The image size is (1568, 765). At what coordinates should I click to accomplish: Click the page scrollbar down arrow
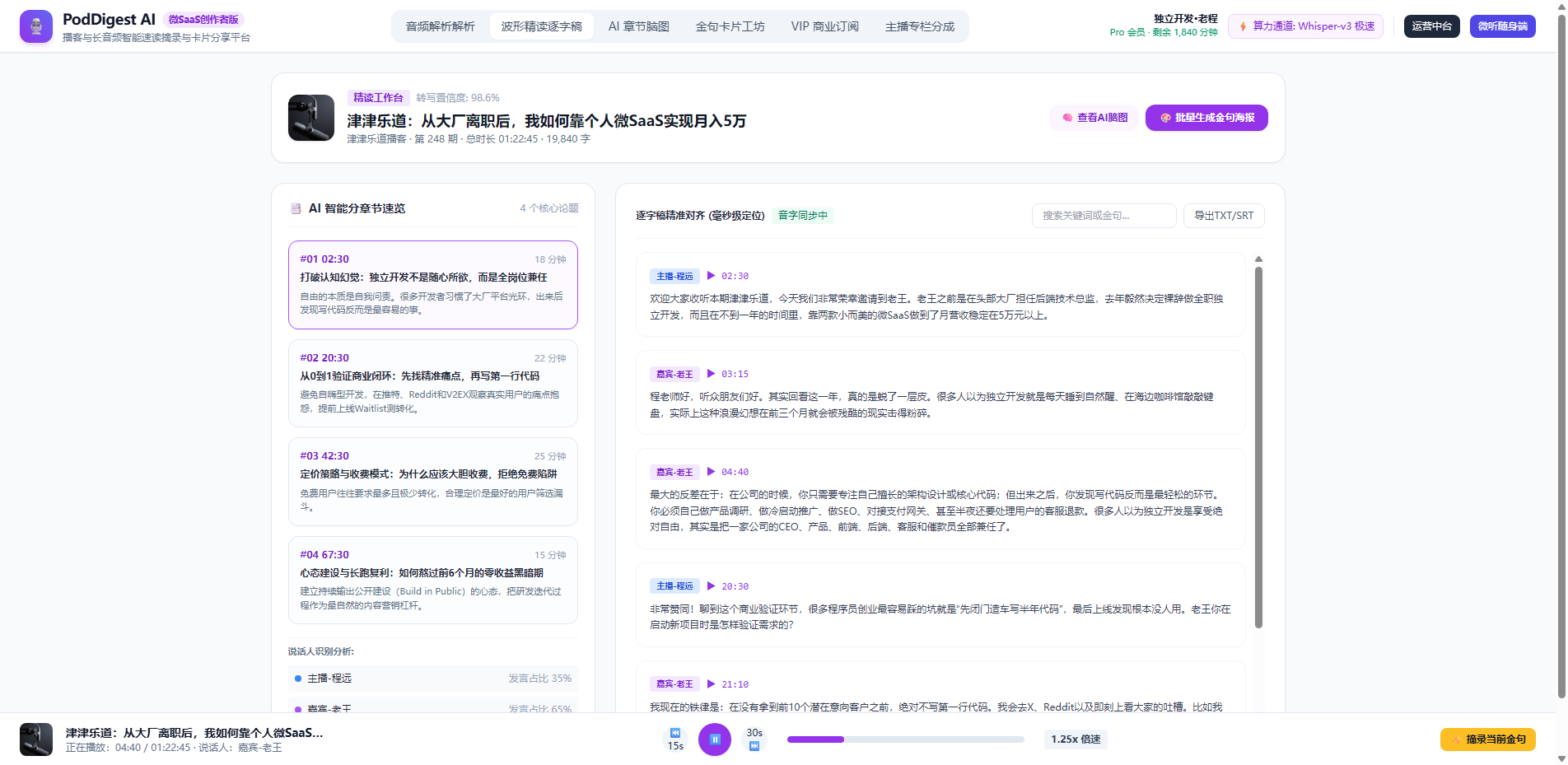click(x=1561, y=758)
